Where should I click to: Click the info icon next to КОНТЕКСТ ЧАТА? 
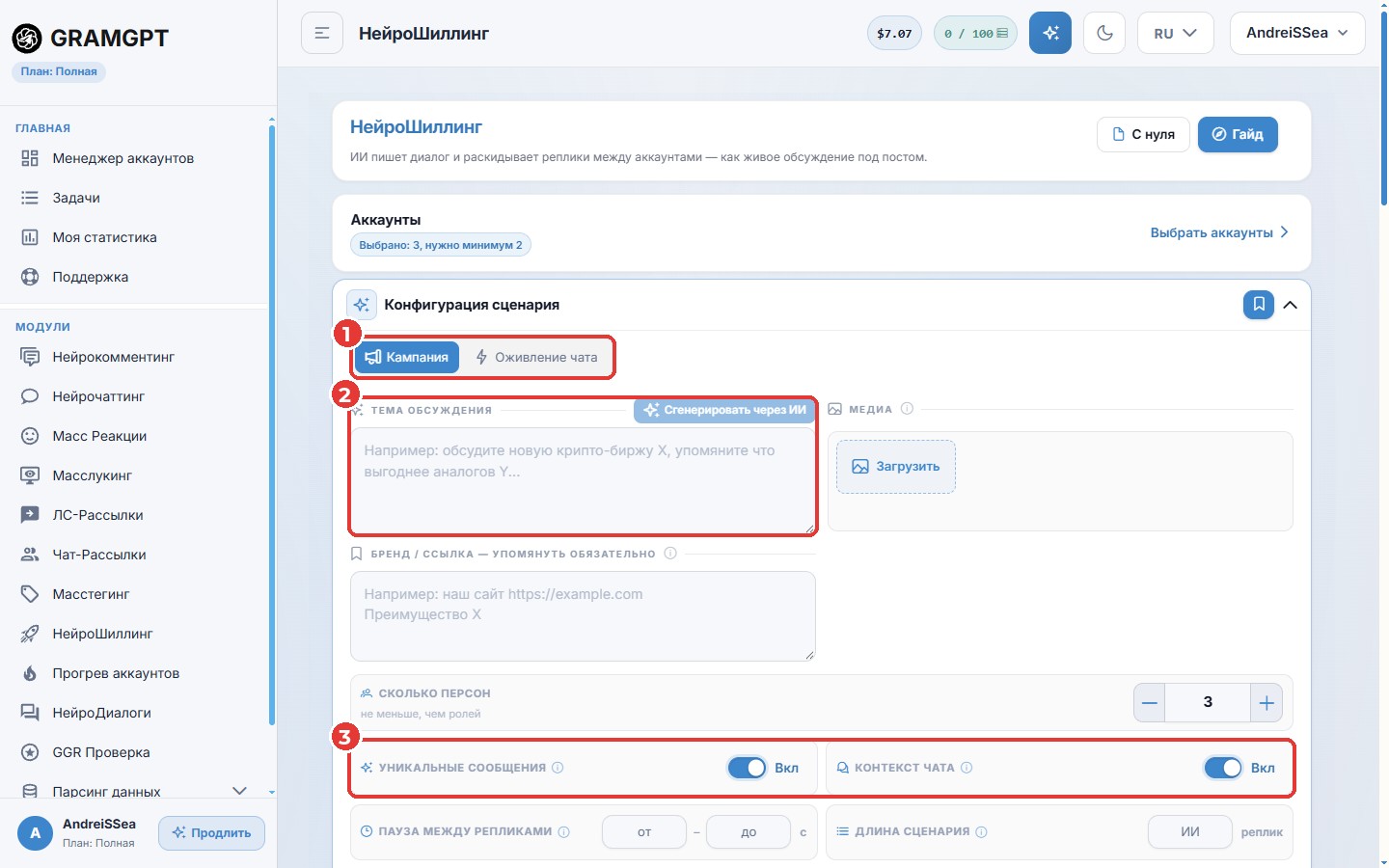(967, 768)
